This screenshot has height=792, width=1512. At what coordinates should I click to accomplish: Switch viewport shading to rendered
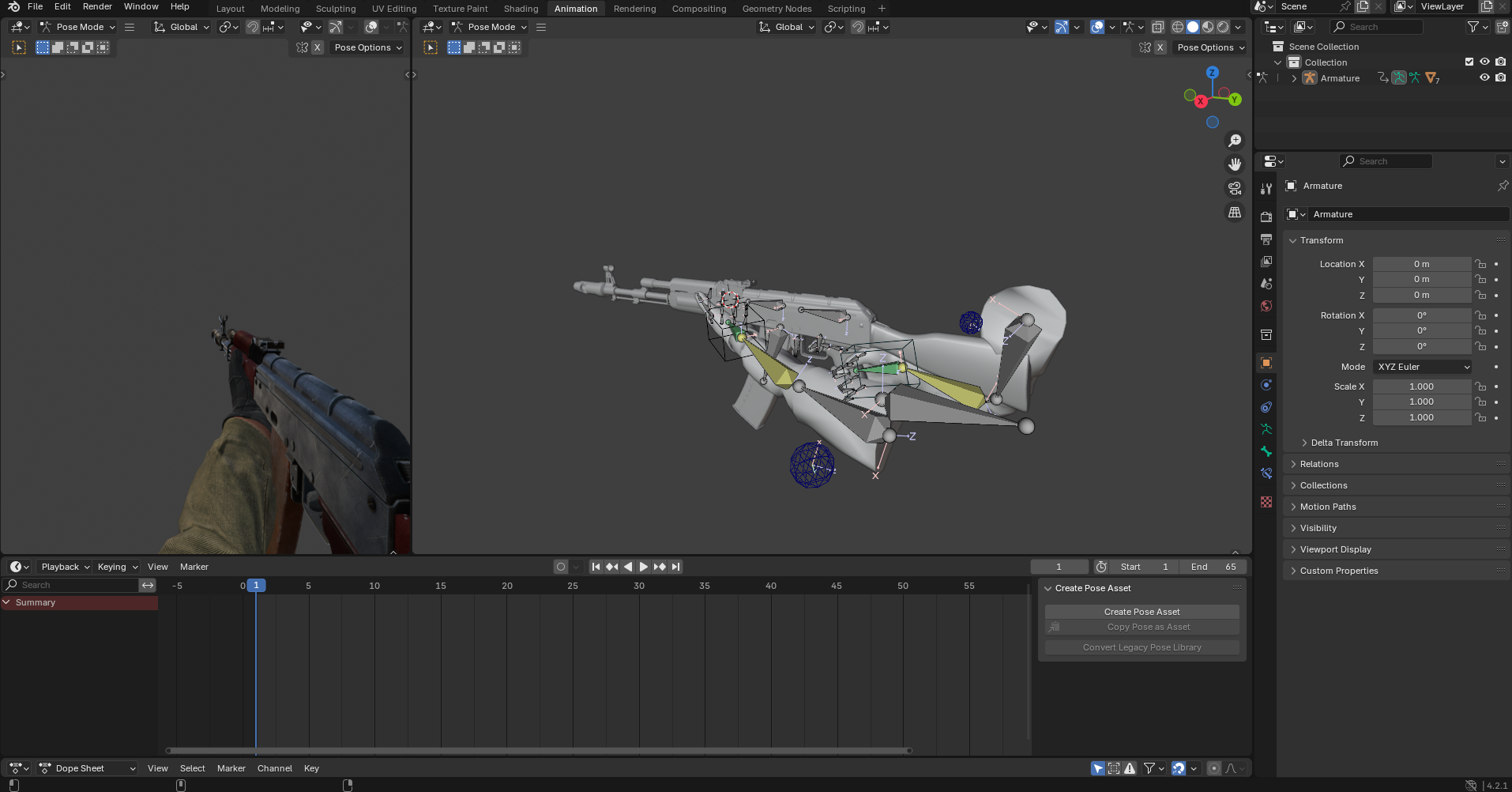[1223, 27]
